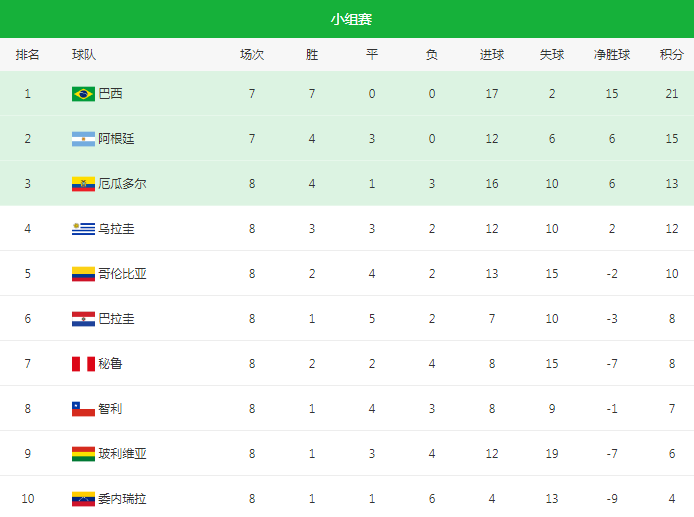The image size is (694, 517).
Task: Click the Ecuador flag icon
Action: click(83, 184)
